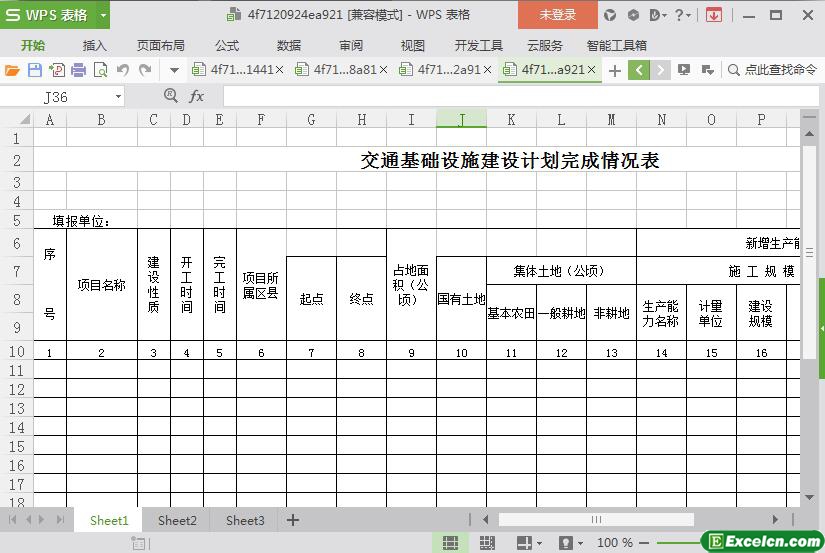825x553 pixels.
Task: Open the 页面布局 ribbon tab
Action: point(160,46)
